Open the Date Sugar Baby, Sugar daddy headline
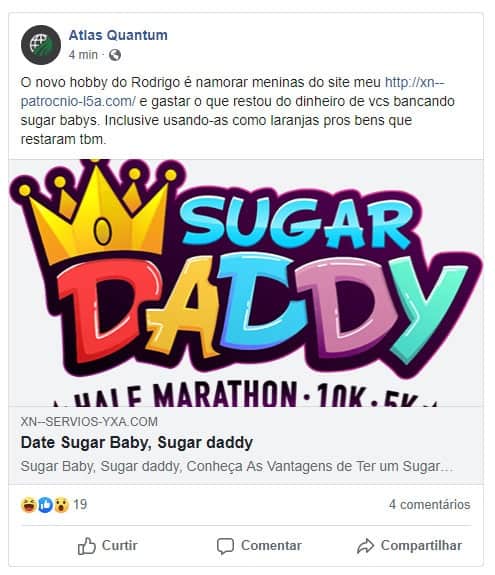Viewport: 495px width, 575px height. coord(137,443)
